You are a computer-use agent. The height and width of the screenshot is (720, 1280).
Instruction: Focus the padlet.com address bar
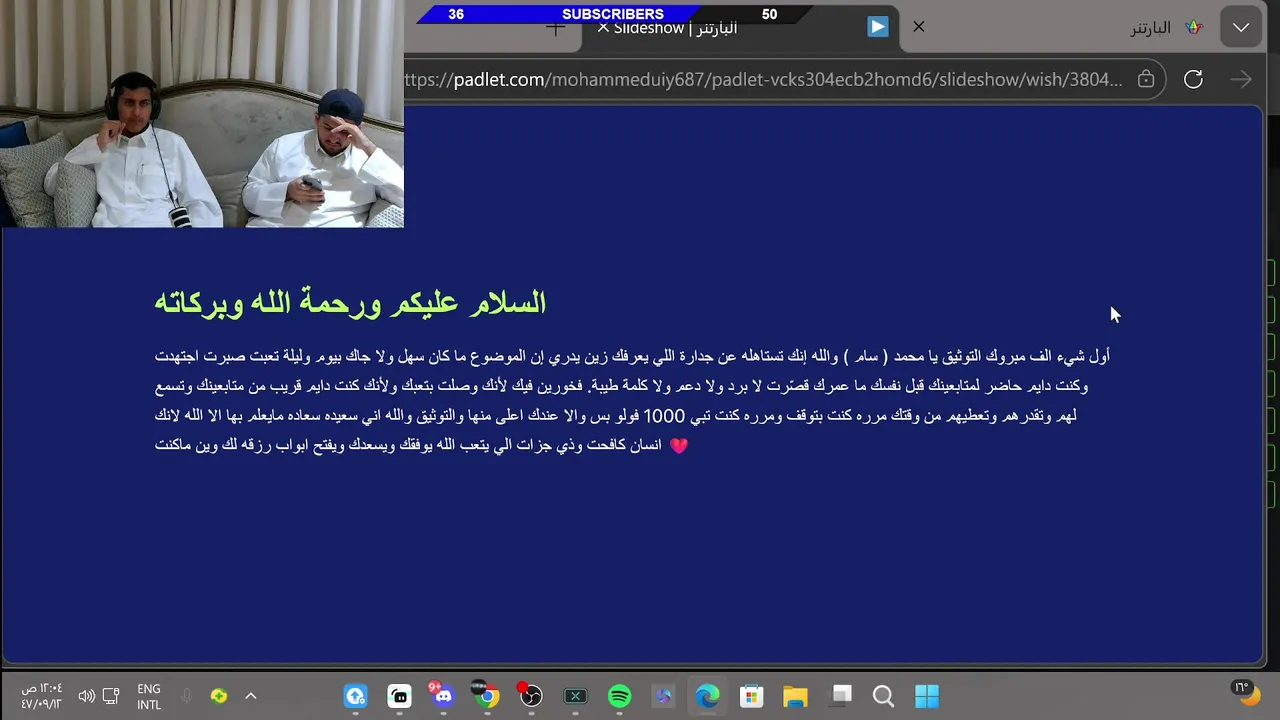pyautogui.click(x=765, y=80)
